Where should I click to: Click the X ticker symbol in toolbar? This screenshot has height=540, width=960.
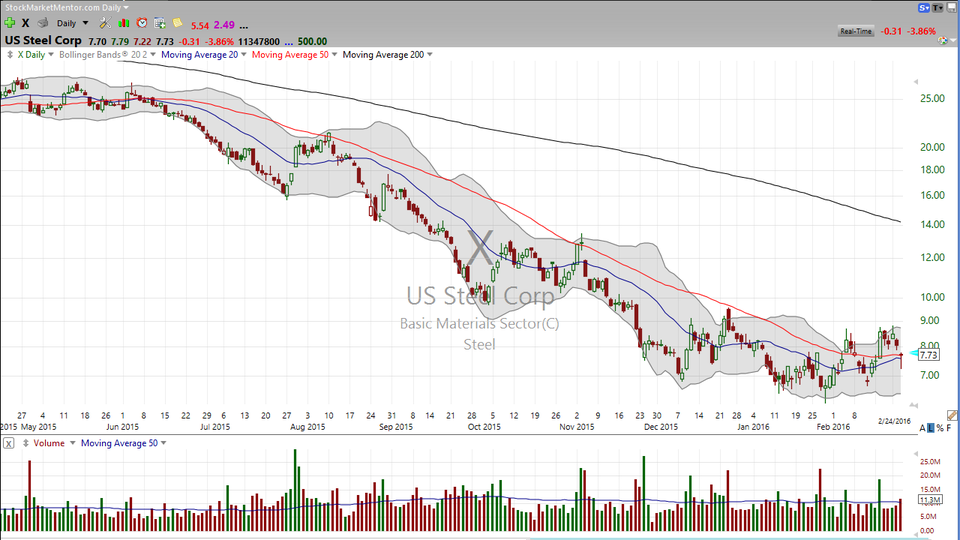(26, 23)
